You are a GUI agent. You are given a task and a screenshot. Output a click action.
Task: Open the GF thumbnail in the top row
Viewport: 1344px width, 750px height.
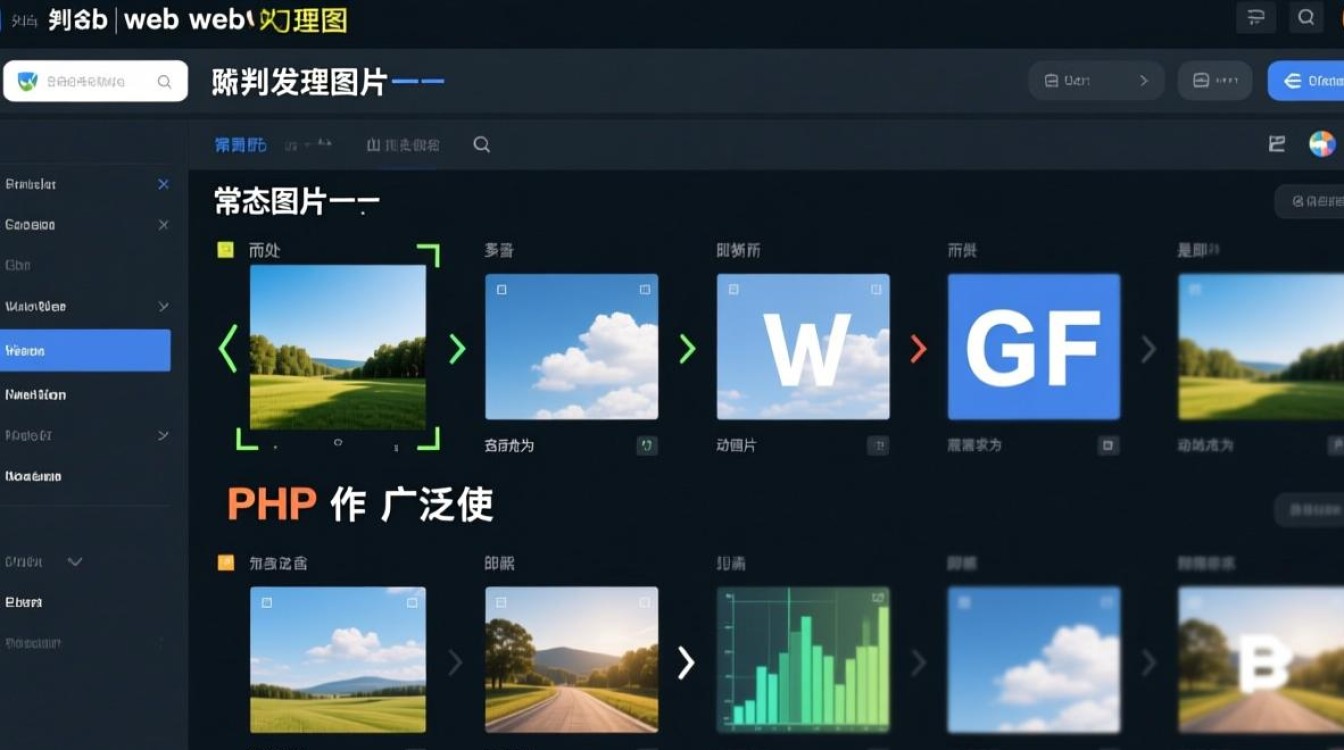click(1033, 346)
